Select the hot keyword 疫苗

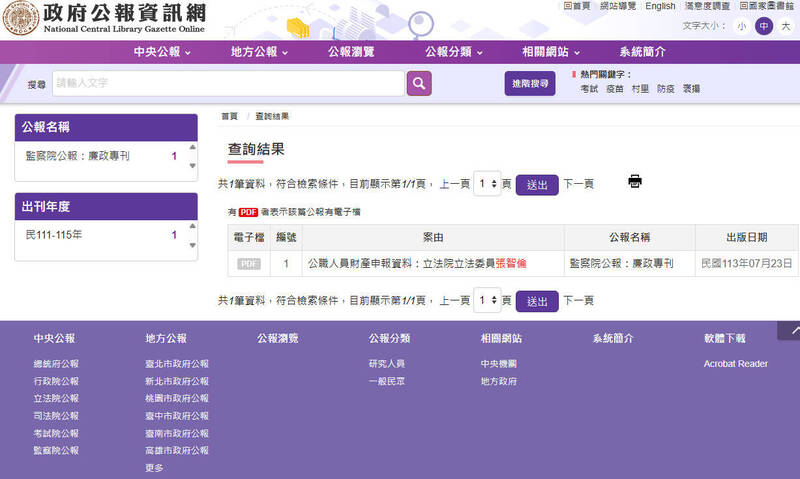tap(614, 89)
